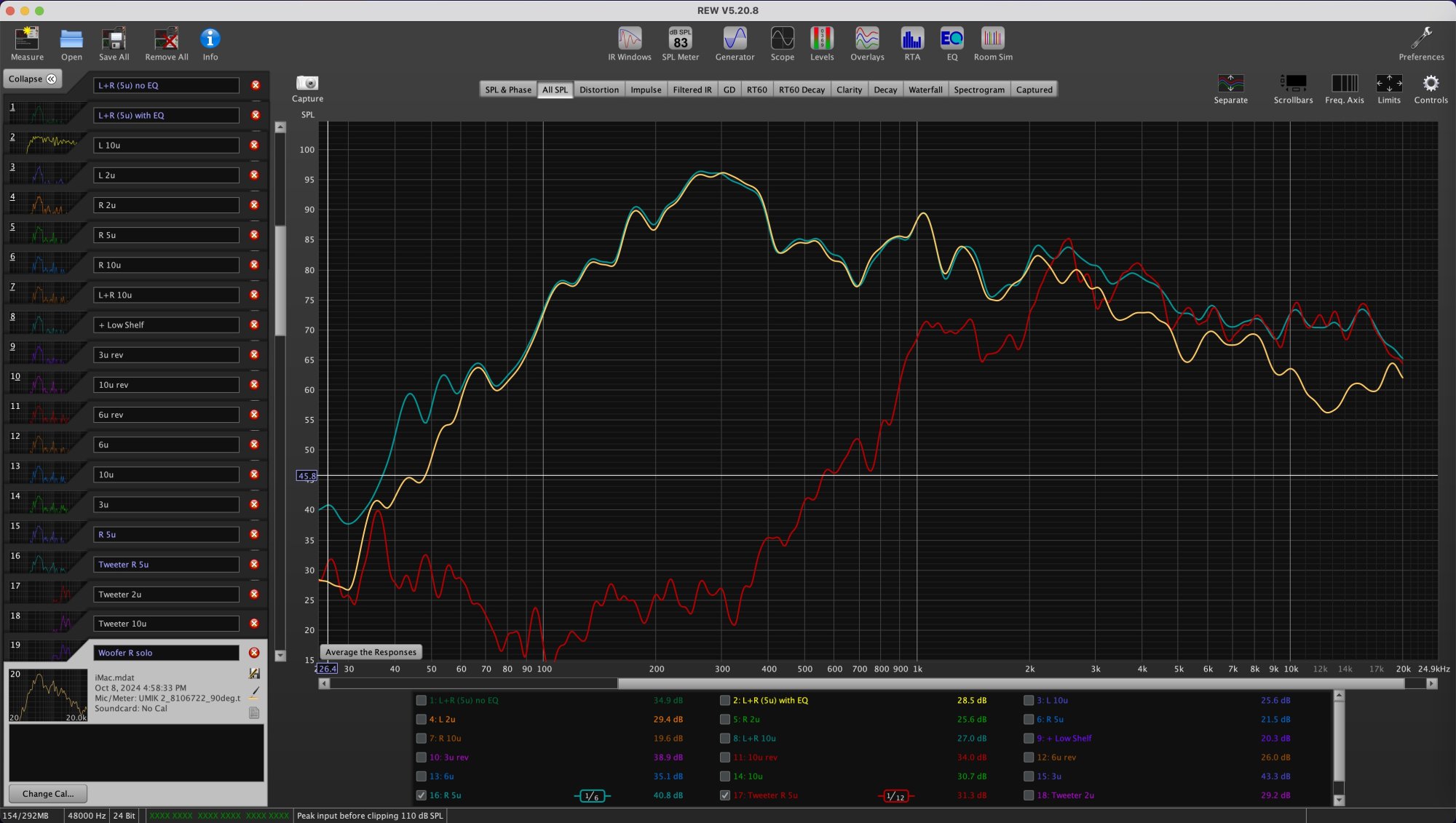Screen dimensions: 1456x823
Task: Click the Capture camera icon
Action: [x=307, y=84]
